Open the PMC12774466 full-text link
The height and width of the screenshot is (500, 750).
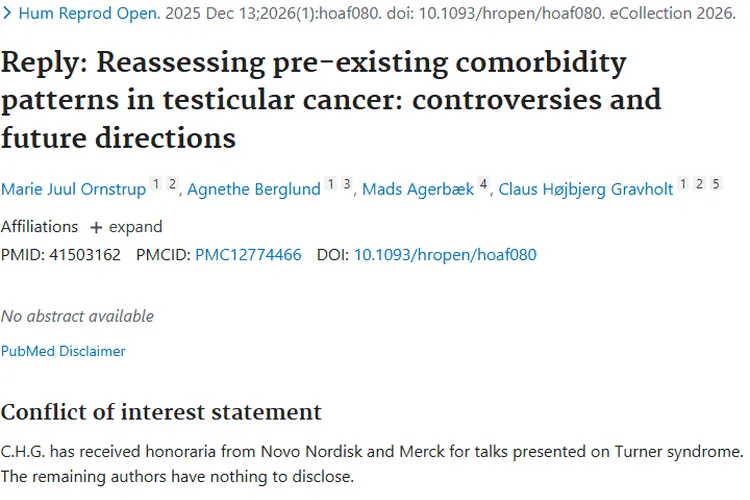click(248, 255)
